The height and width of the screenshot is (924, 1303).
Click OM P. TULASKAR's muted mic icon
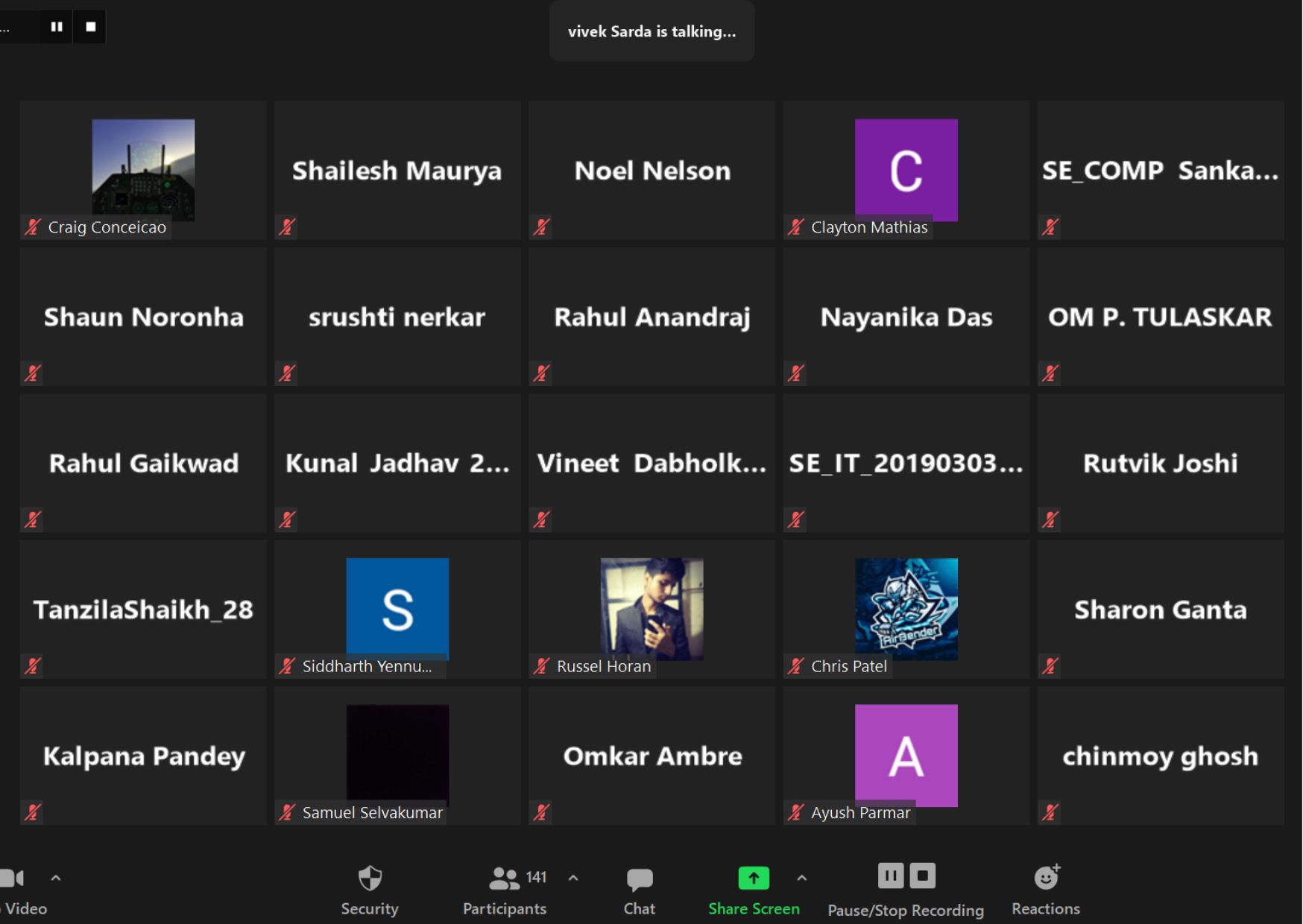tap(1050, 373)
